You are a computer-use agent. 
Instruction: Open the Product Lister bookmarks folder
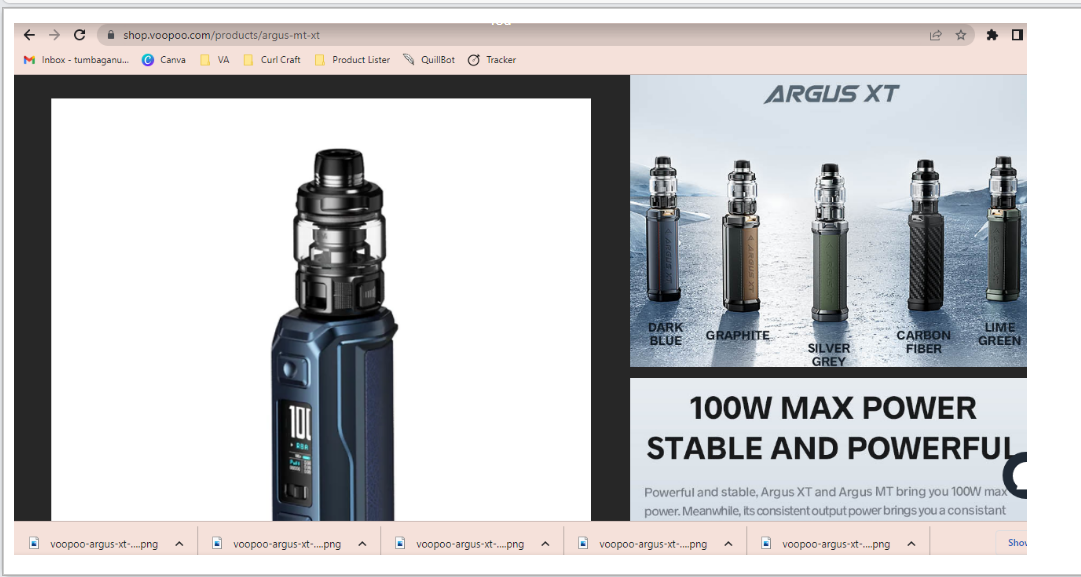(x=352, y=60)
